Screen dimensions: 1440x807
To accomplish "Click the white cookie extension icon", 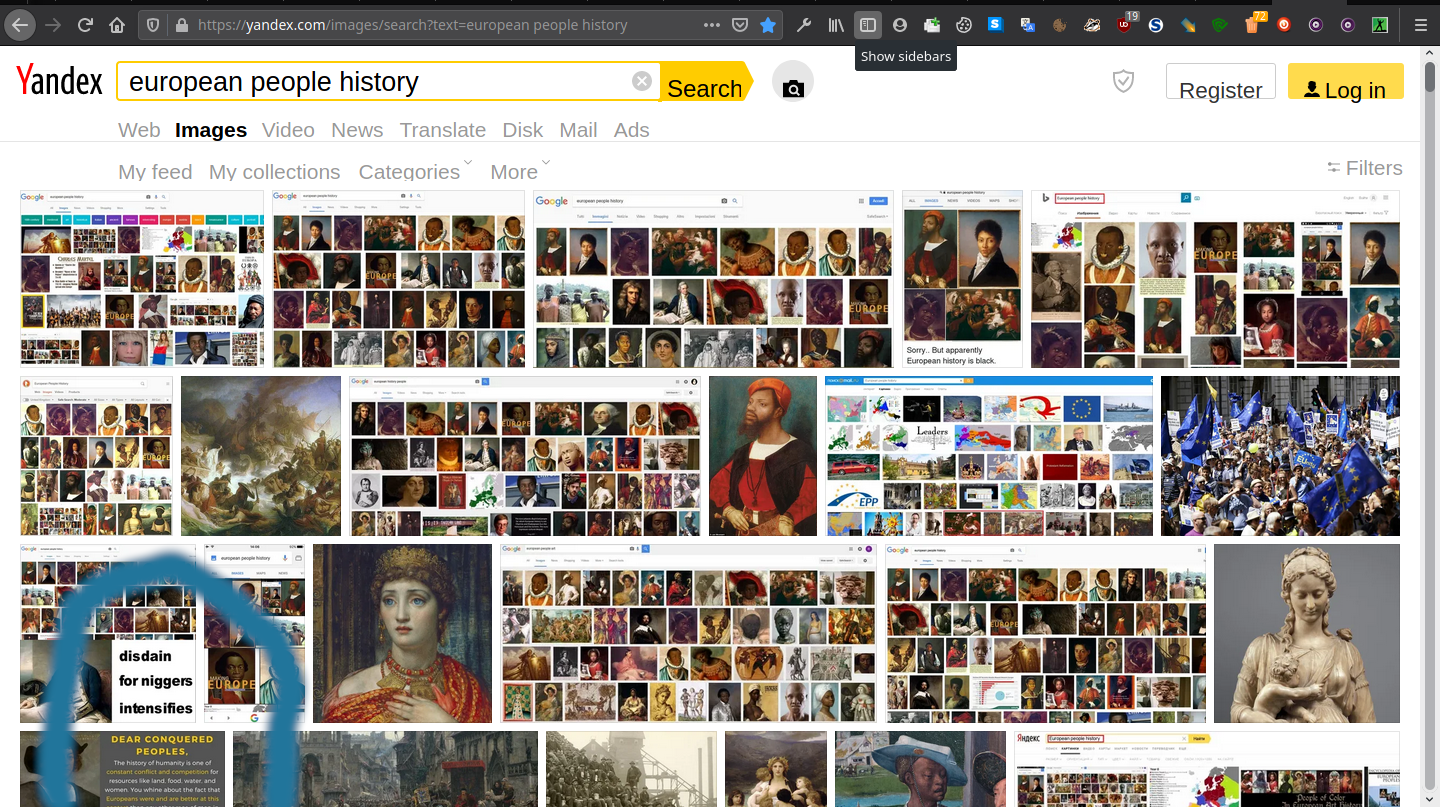I will [x=964, y=25].
